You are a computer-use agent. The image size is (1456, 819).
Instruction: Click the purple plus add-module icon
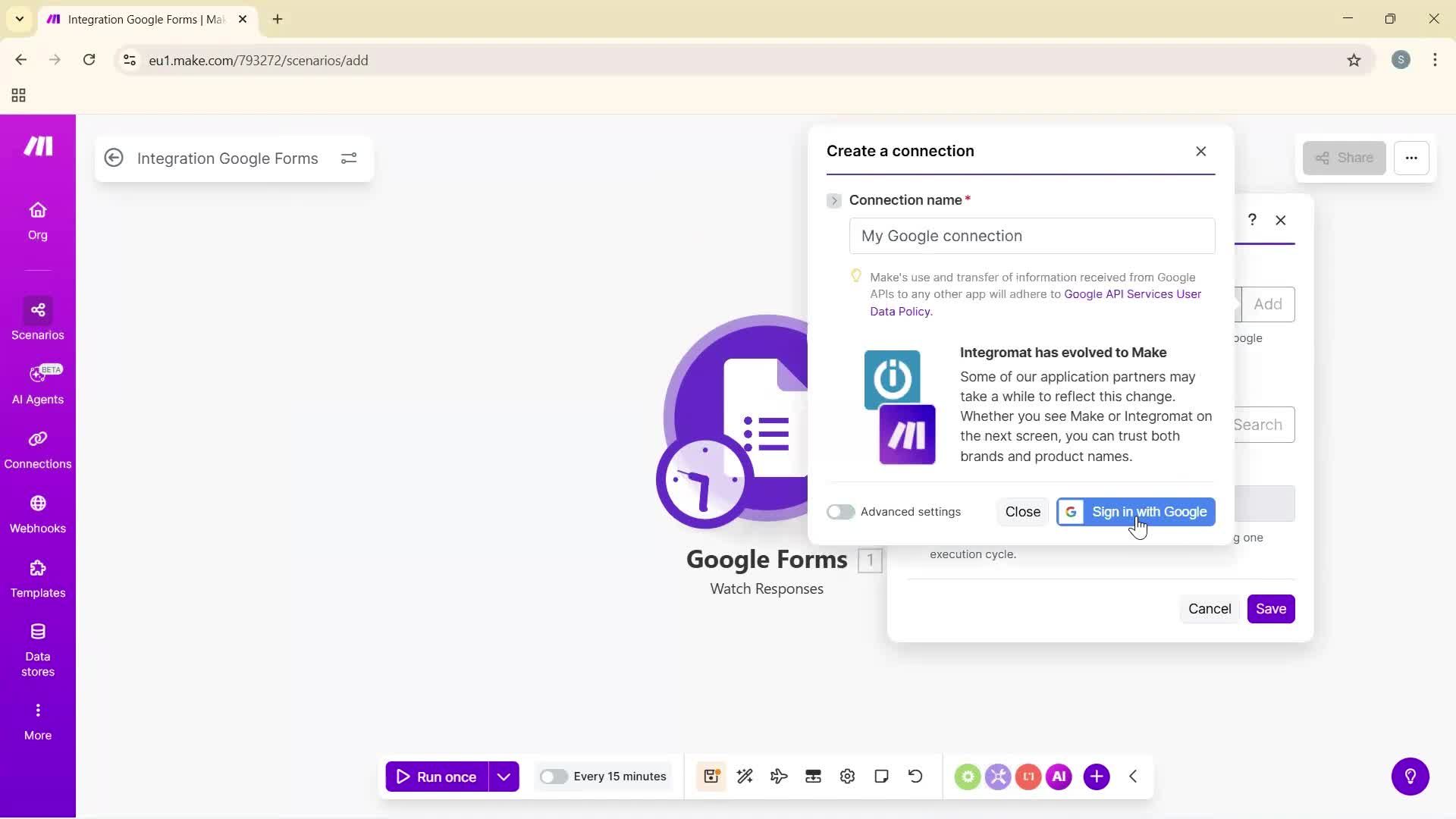tap(1097, 777)
